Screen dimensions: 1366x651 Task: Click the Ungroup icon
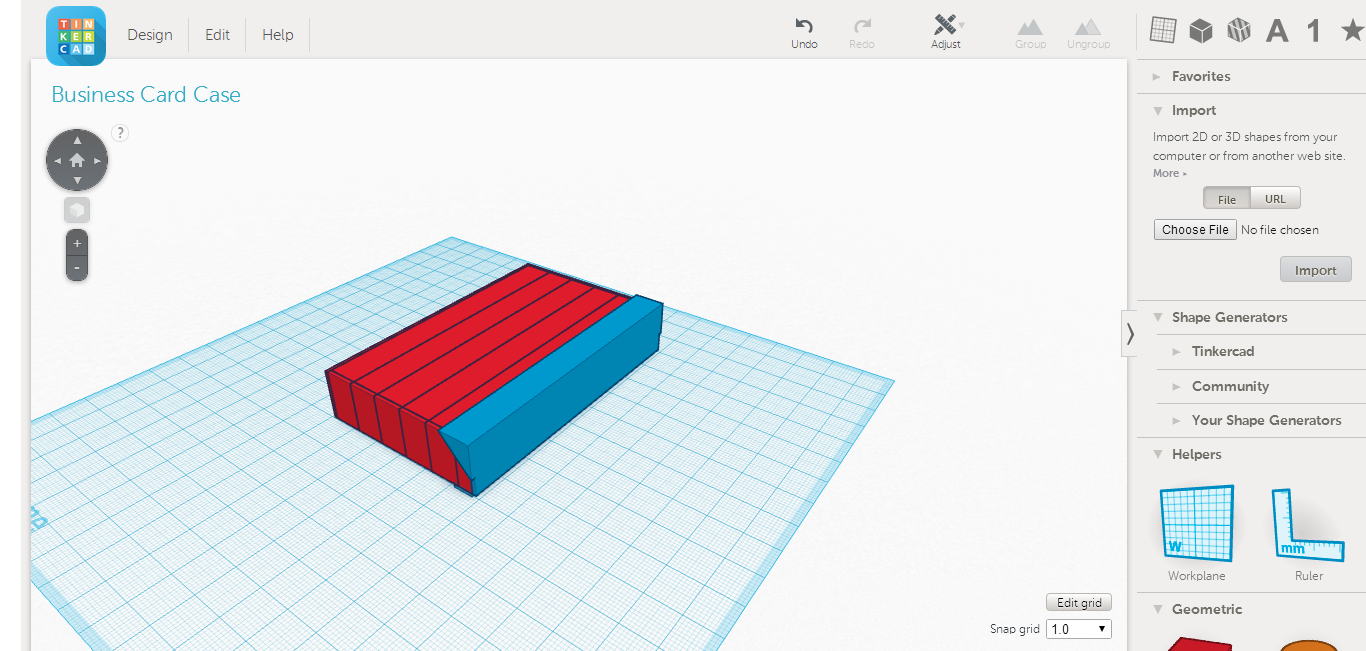click(1088, 33)
